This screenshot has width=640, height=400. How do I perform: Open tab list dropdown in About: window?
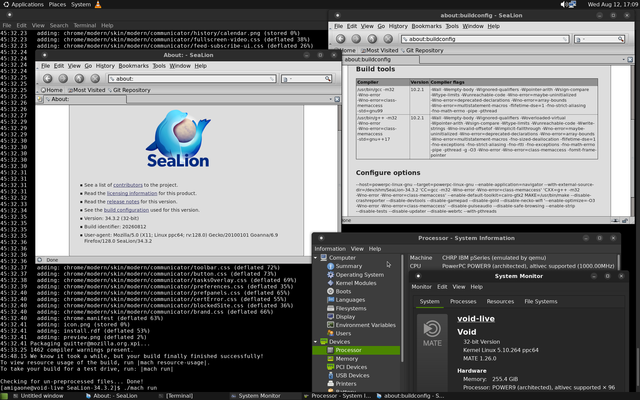click(331, 99)
